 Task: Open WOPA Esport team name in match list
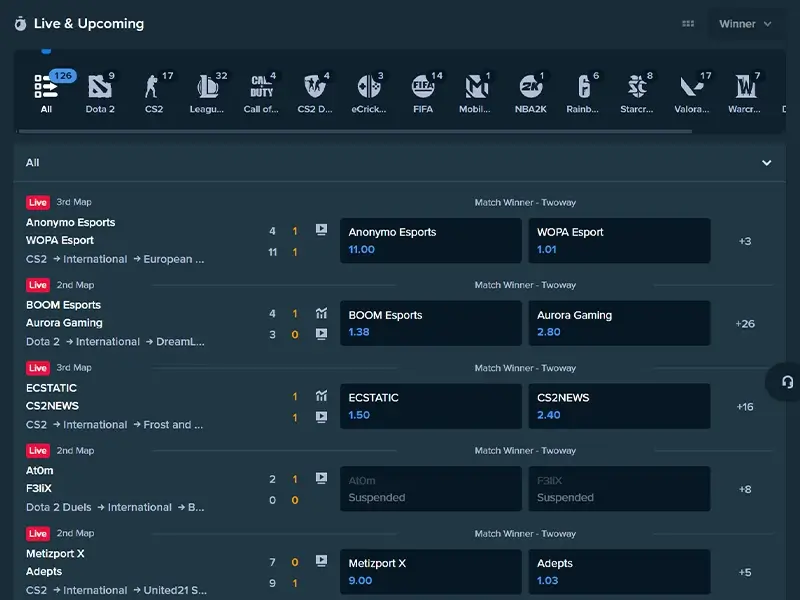(x=60, y=240)
